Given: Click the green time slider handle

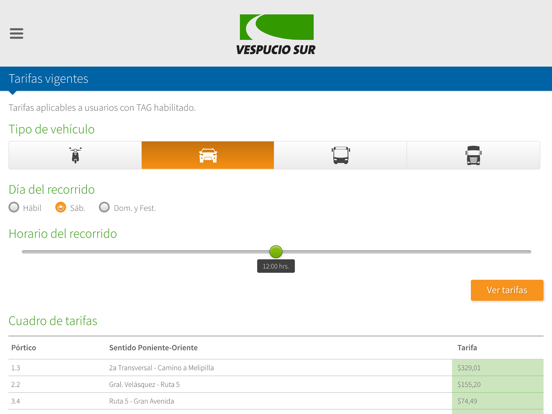Looking at the screenshot, I should 276,251.
